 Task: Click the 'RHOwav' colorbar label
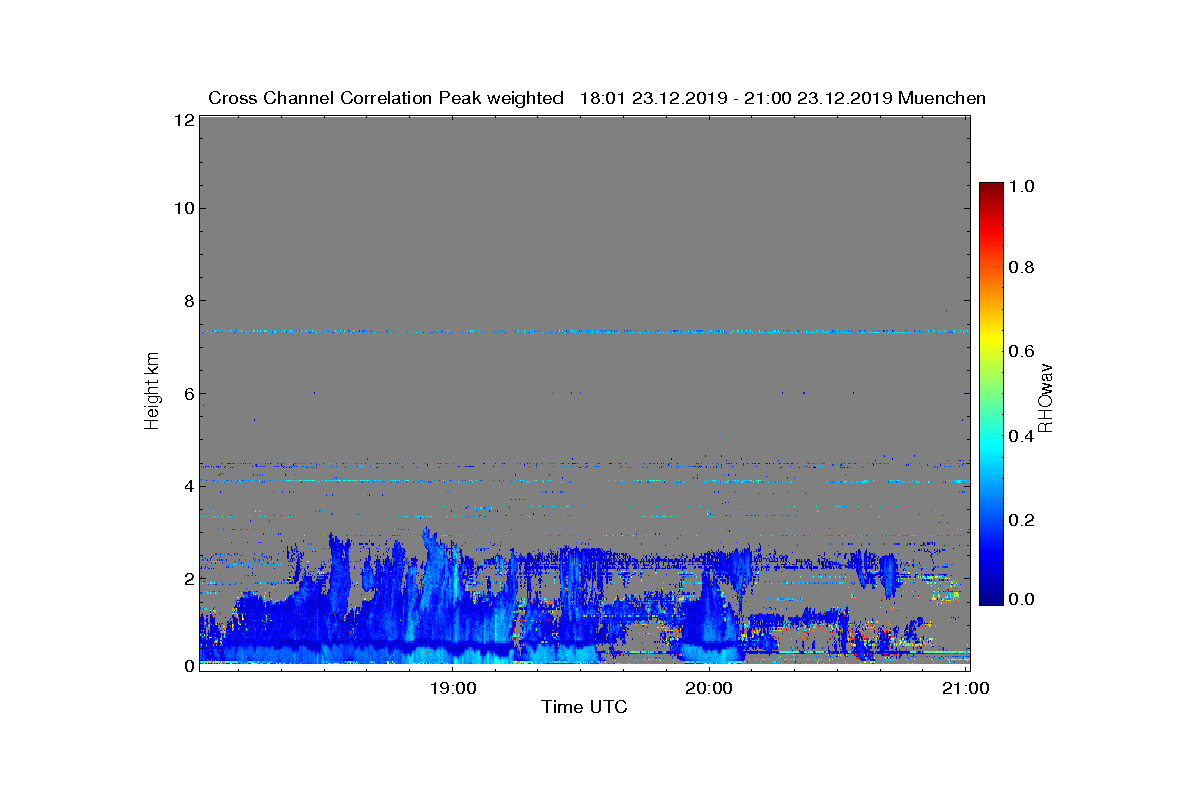pyautogui.click(x=1045, y=398)
